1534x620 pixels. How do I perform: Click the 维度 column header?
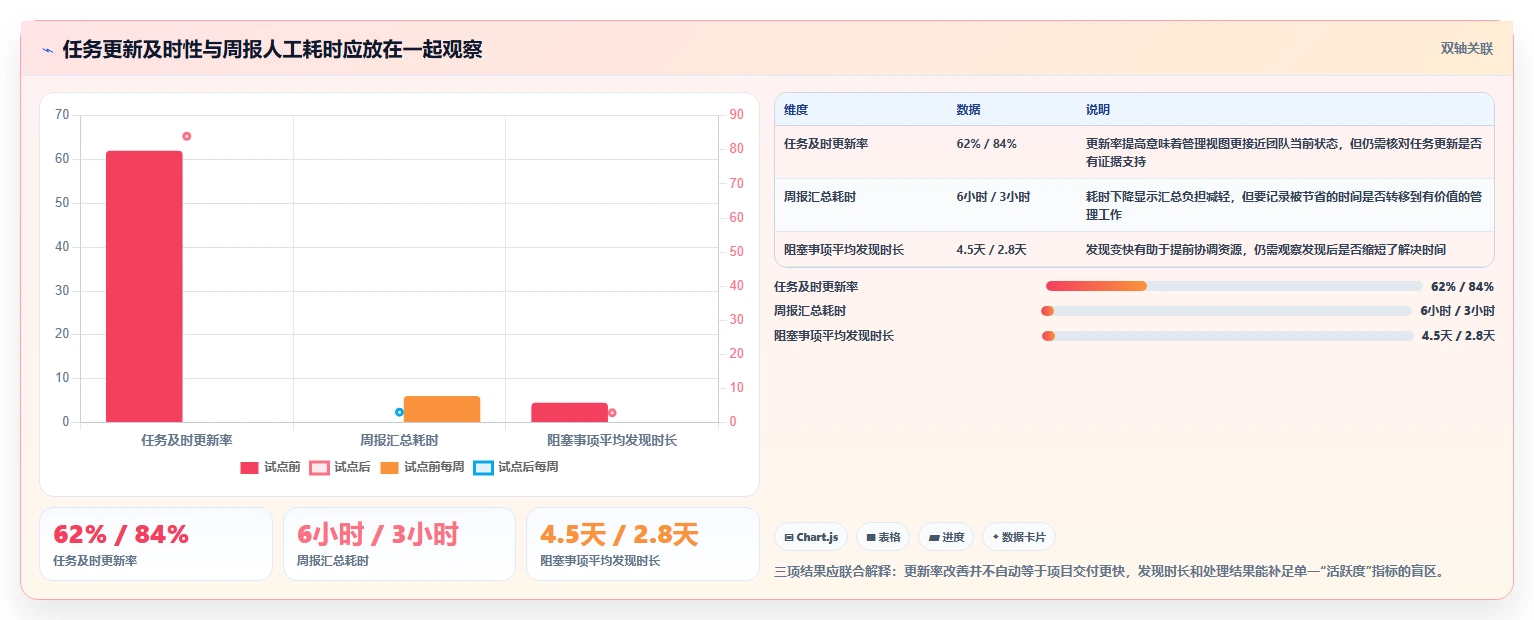point(796,110)
